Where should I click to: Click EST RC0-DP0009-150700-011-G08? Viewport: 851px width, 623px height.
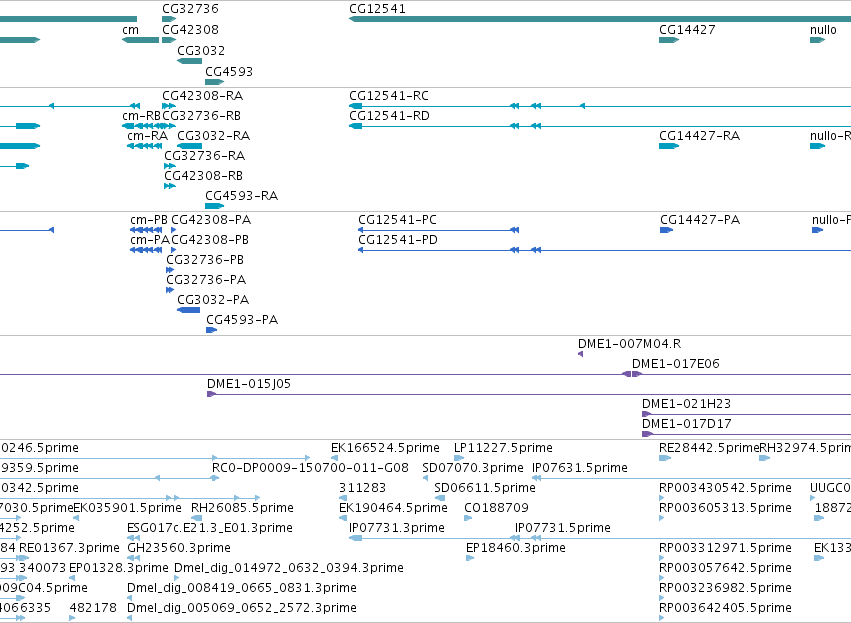pos(310,468)
